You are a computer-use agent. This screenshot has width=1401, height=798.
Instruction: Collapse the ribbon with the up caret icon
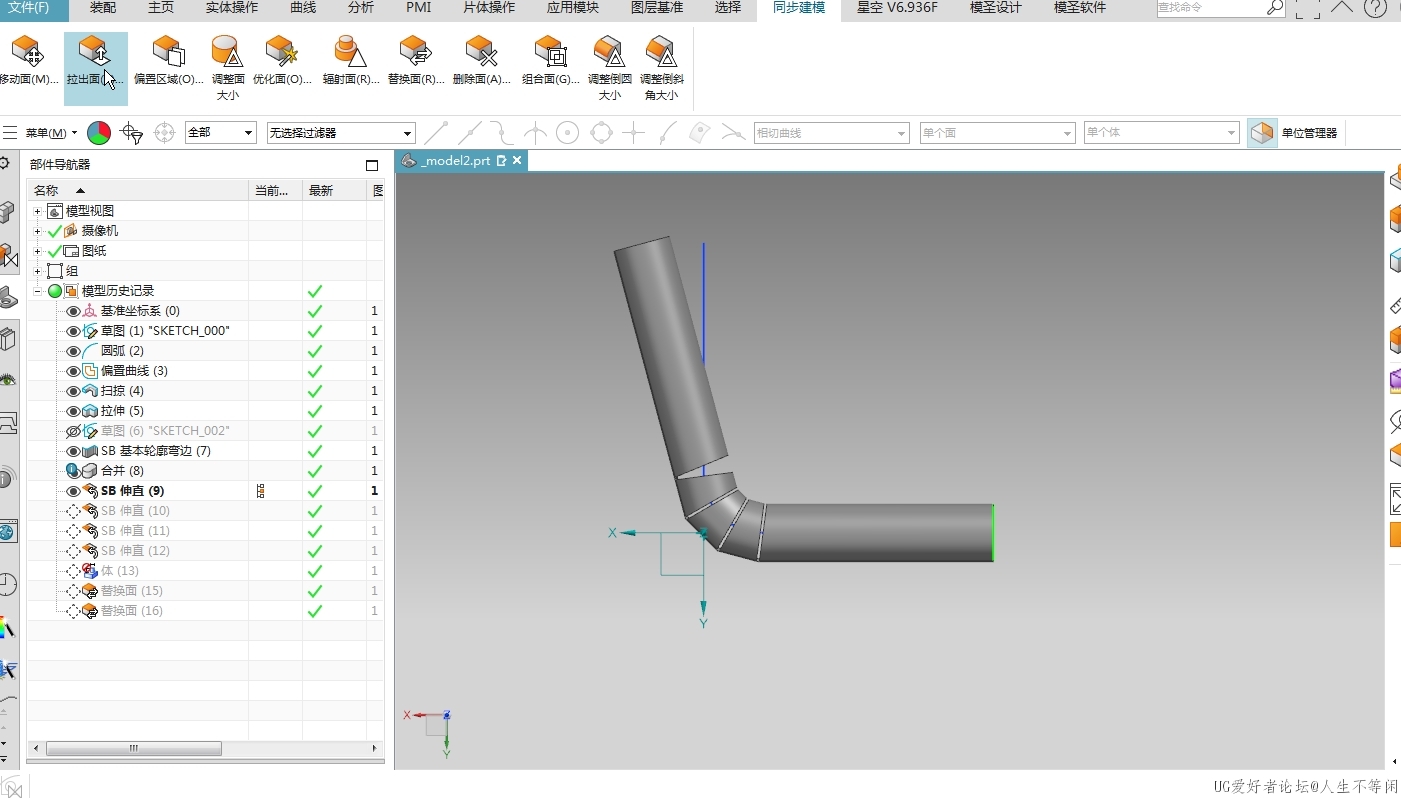pos(1342,7)
